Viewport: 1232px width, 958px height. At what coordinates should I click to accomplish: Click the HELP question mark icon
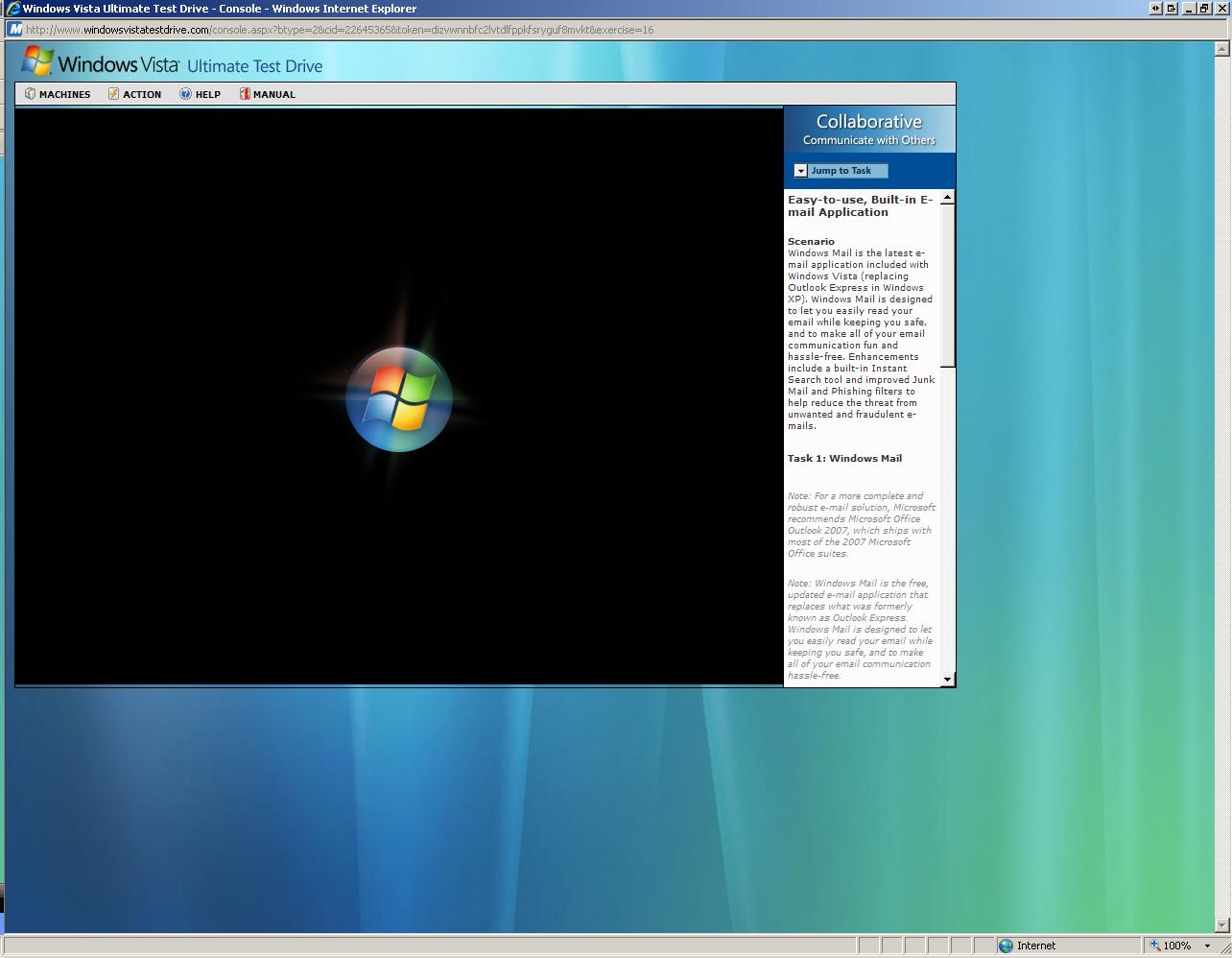click(x=185, y=94)
